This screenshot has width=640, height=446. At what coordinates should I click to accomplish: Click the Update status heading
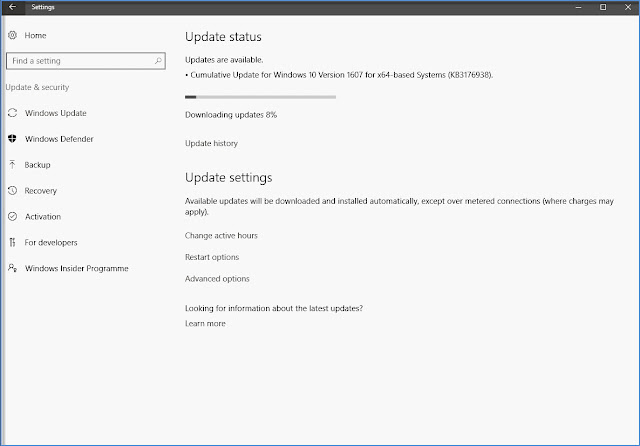click(223, 37)
